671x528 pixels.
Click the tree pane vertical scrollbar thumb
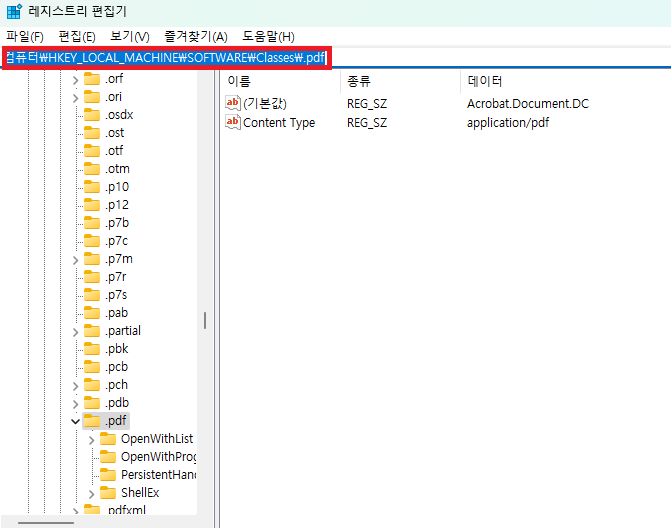tap(205, 320)
